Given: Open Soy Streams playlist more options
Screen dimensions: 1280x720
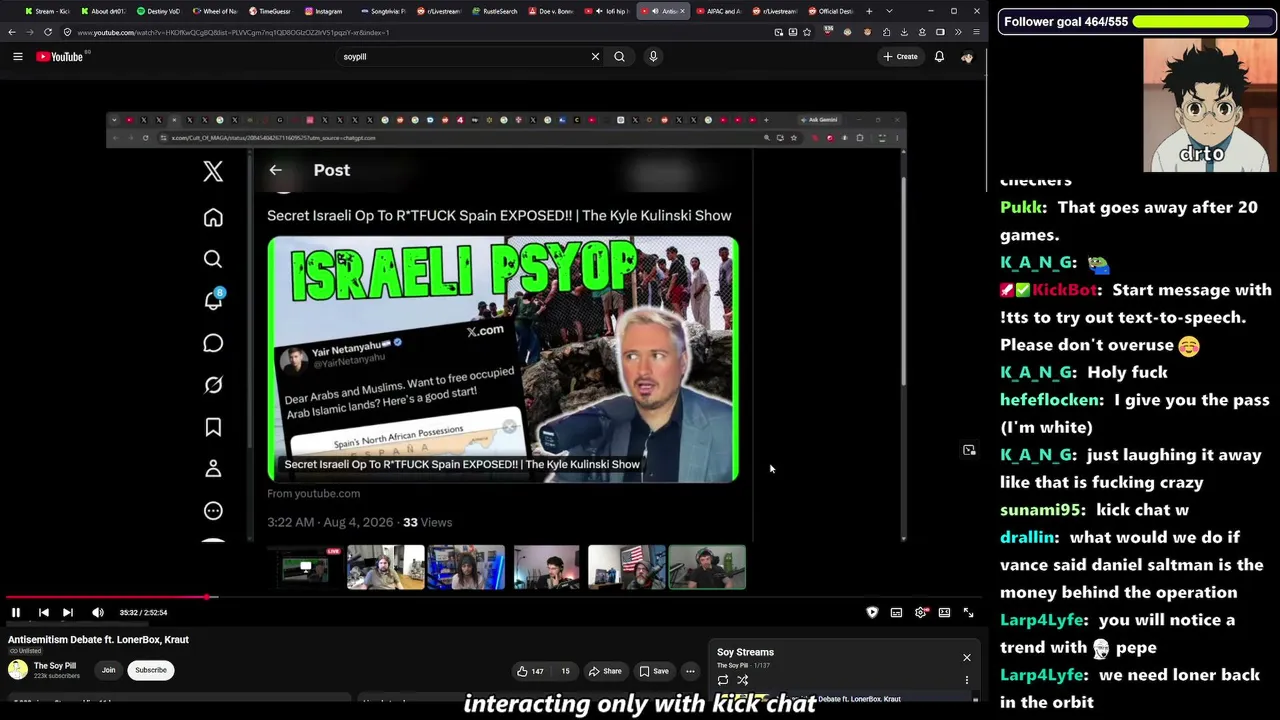Looking at the screenshot, I should click(966, 680).
